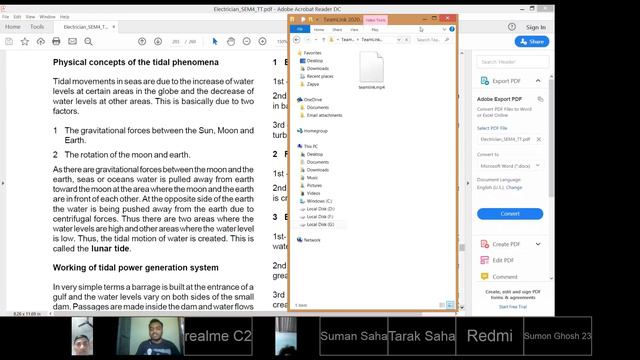Image resolution: width=640 pixels, height=360 pixels.
Task: Click the Search tools field
Action: click(x=513, y=62)
